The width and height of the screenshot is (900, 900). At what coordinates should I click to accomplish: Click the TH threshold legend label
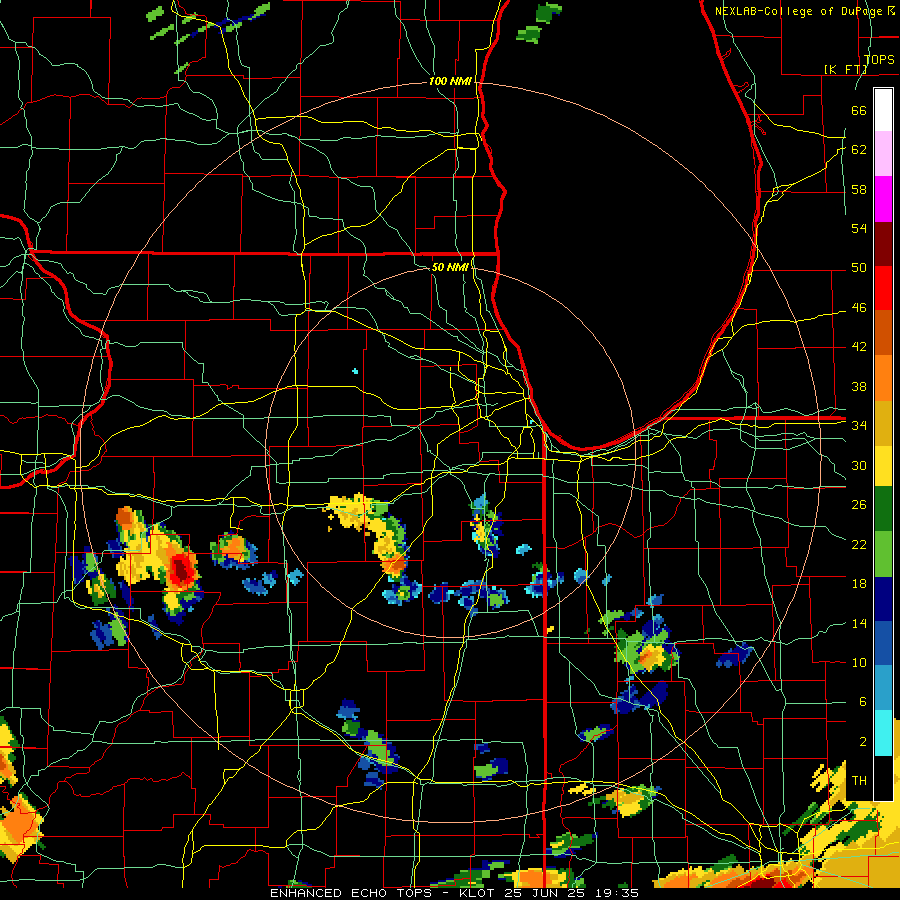[x=859, y=781]
